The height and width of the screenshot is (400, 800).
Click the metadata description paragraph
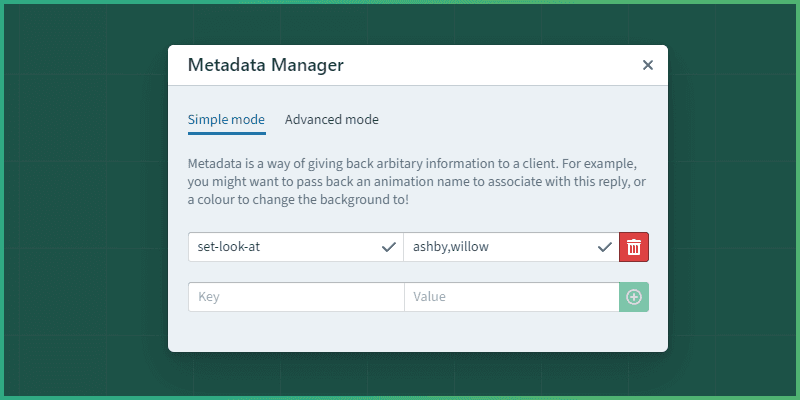click(410, 181)
